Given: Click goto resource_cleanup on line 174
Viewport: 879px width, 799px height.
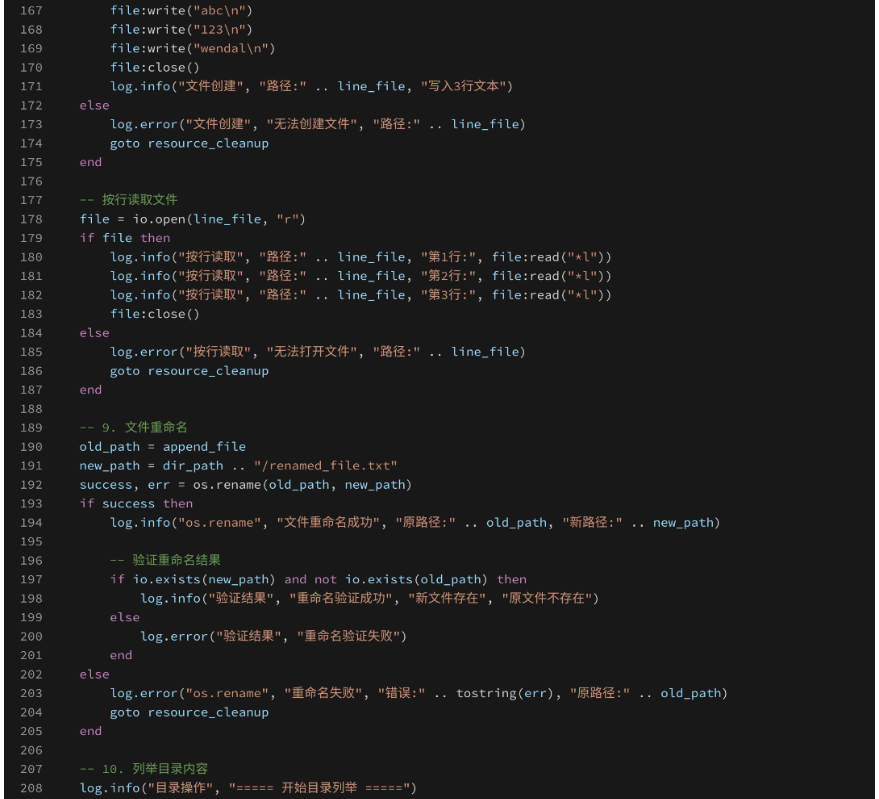Looking at the screenshot, I should tap(189, 144).
